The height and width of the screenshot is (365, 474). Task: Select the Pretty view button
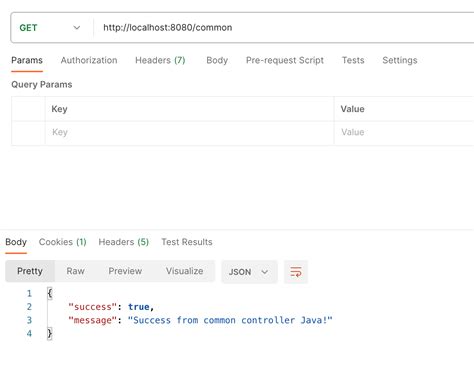coord(30,271)
